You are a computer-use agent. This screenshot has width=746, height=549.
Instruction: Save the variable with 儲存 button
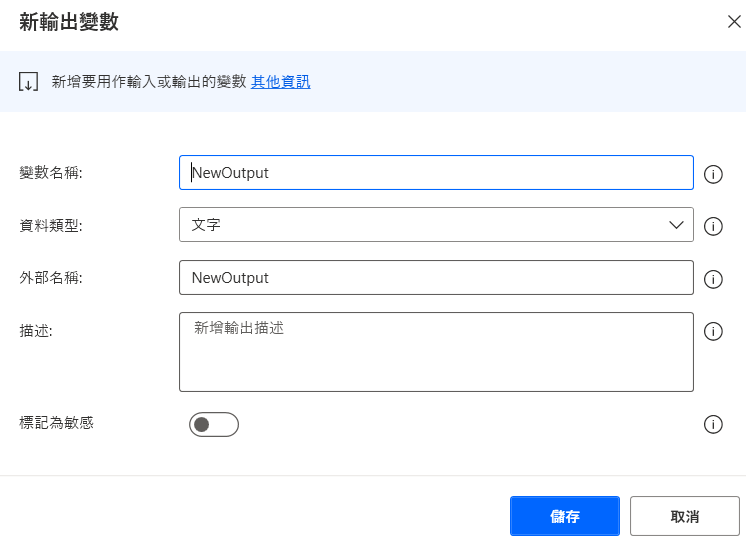[x=565, y=516]
